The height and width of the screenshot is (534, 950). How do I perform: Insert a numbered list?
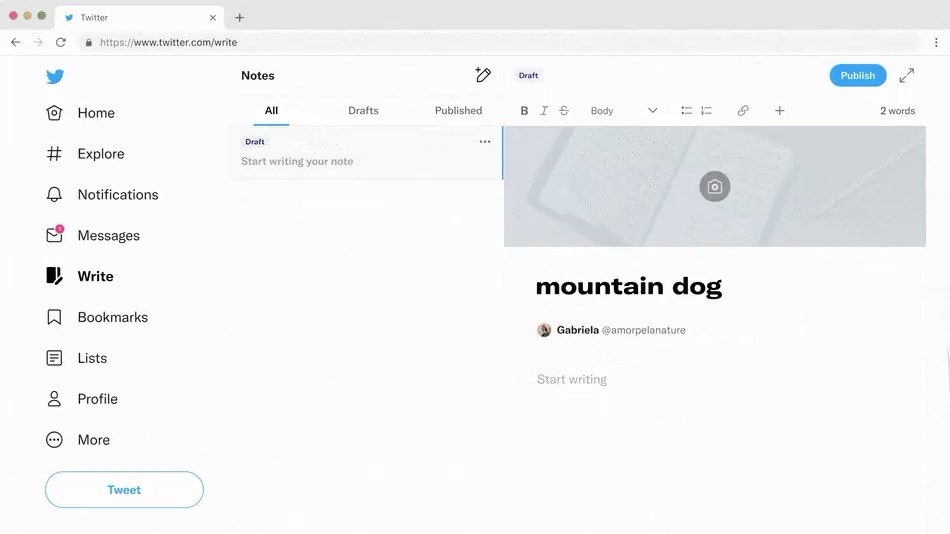(x=706, y=111)
